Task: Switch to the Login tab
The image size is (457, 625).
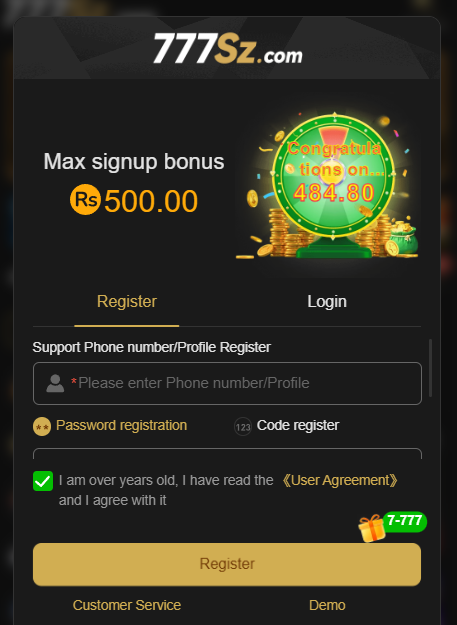Action: click(327, 302)
